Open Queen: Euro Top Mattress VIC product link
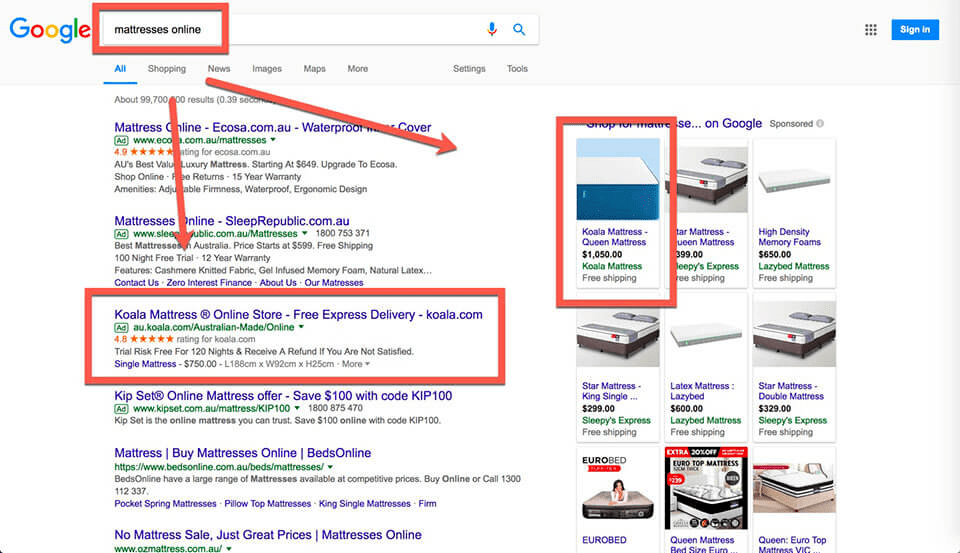This screenshot has height=553, width=960. 792,545
